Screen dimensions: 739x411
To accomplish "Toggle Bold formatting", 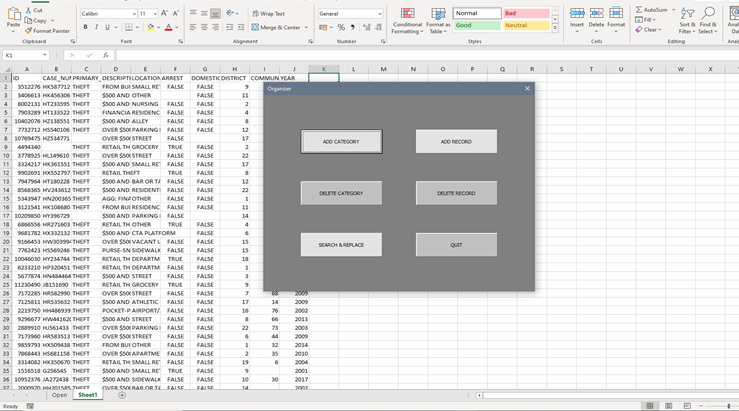I will tap(85, 28).
